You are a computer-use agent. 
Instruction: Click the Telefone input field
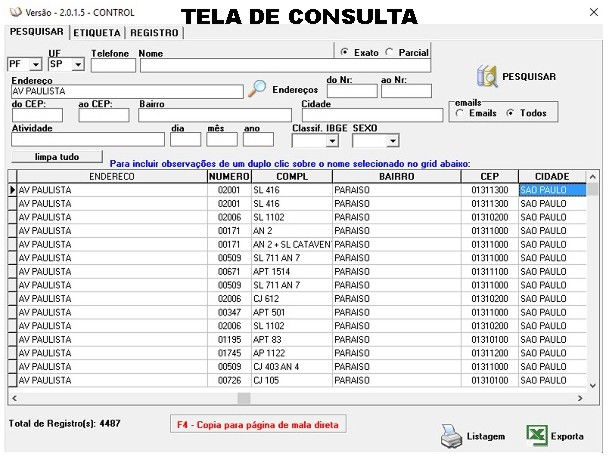pyautogui.click(x=113, y=65)
